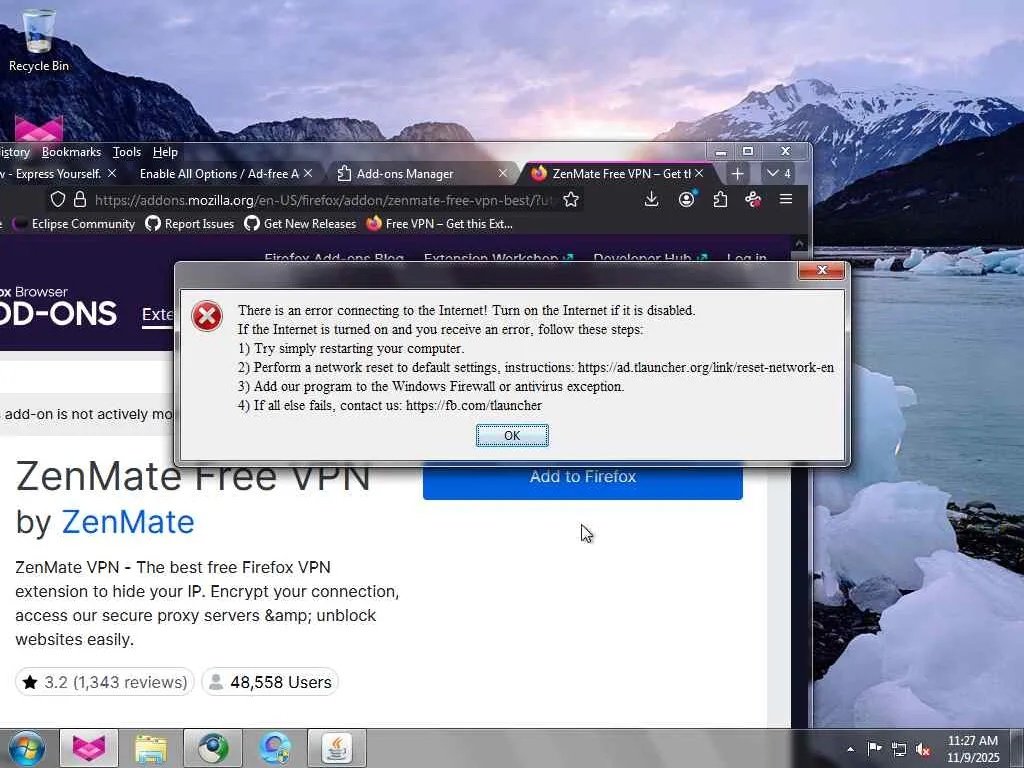
Task: Click the address bar URL field
Action: coord(323,200)
